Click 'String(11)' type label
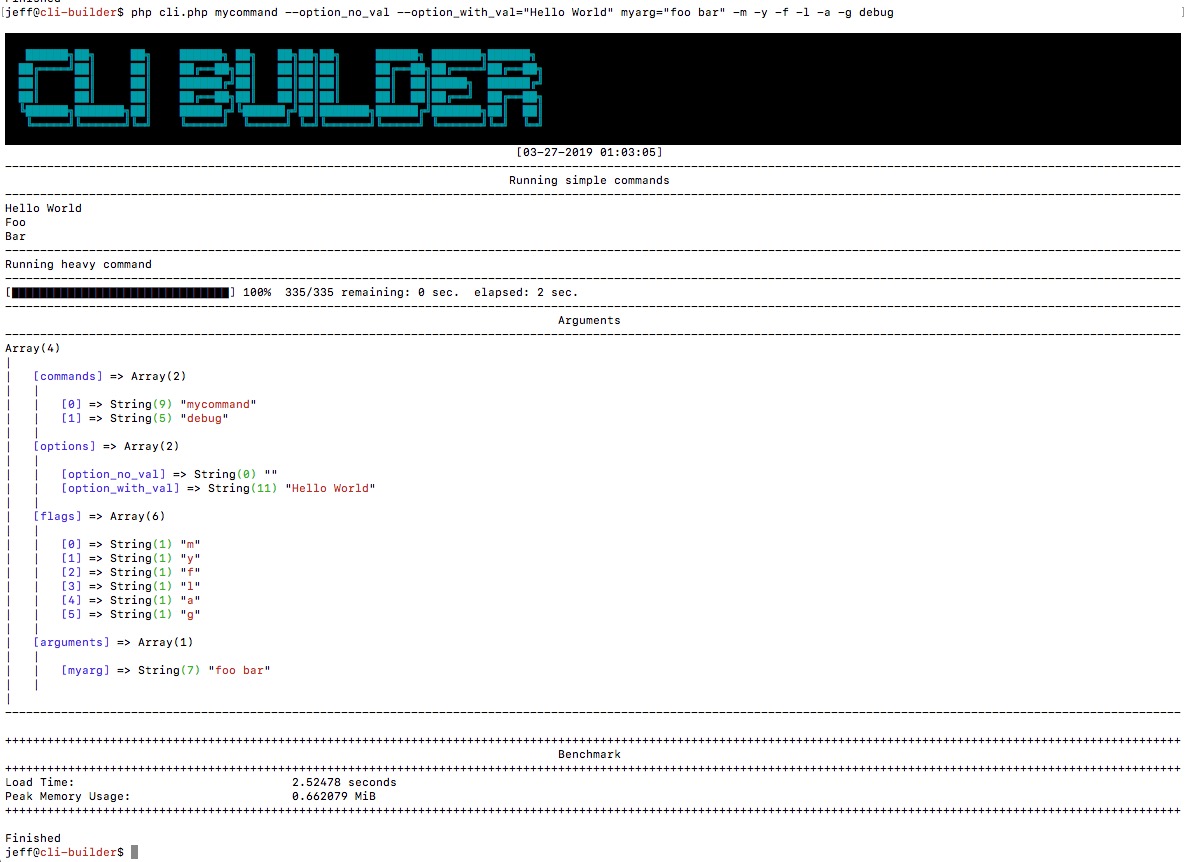Screen dimensions: 1185x862 [x=243, y=489]
